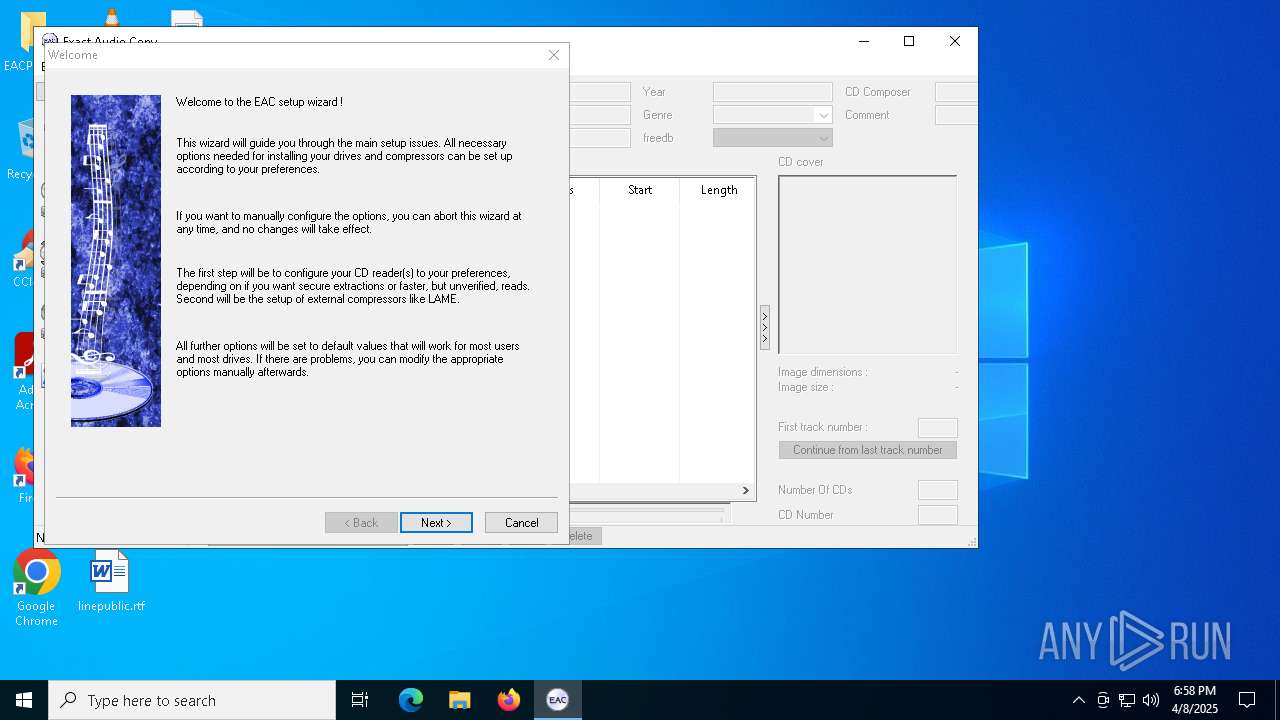Open Google Chrome desktop shortcut
This screenshot has height=720, width=1280.
[36, 589]
